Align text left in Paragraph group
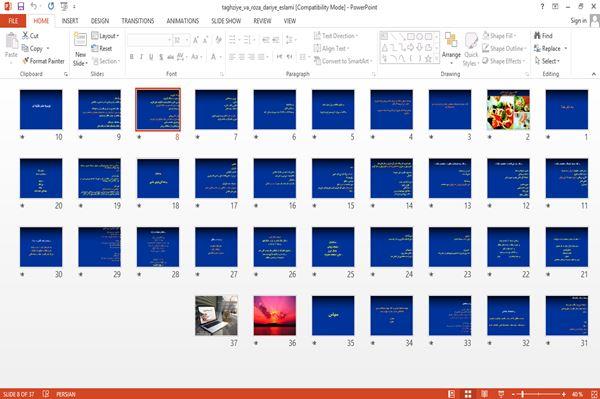The image size is (600, 399). click(232, 57)
